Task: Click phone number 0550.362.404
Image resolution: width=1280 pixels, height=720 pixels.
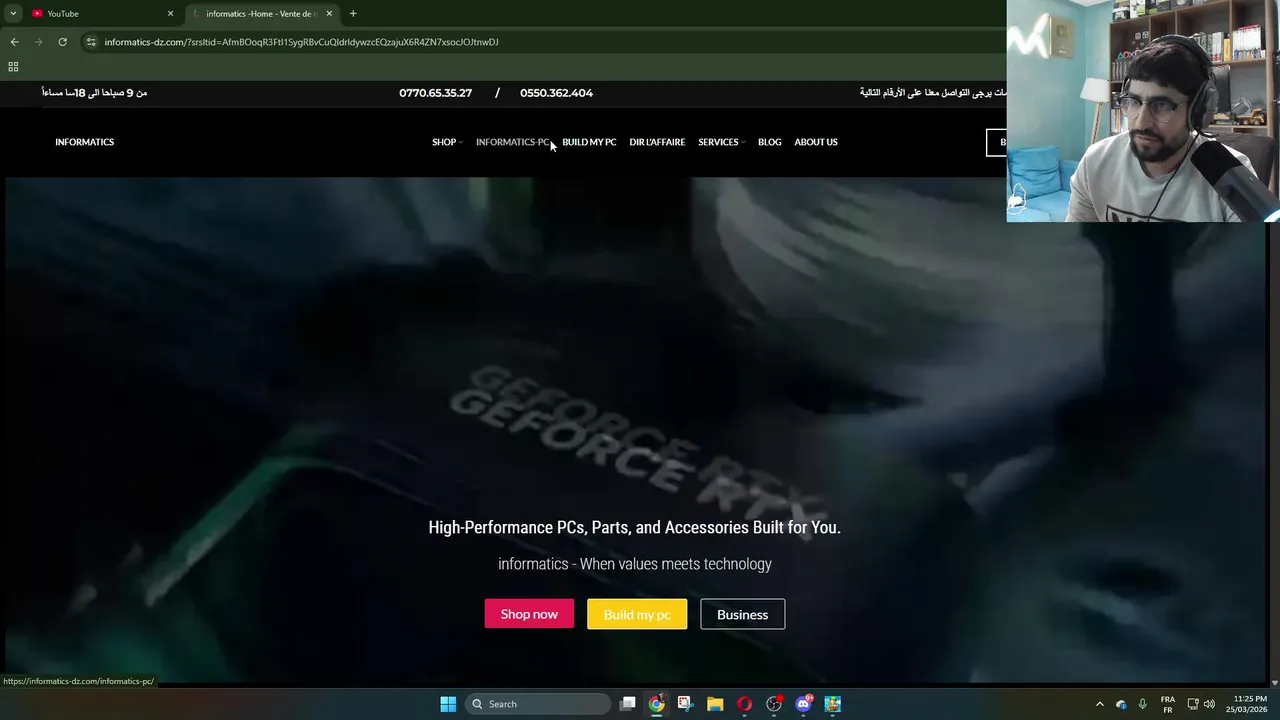Action: click(x=556, y=93)
